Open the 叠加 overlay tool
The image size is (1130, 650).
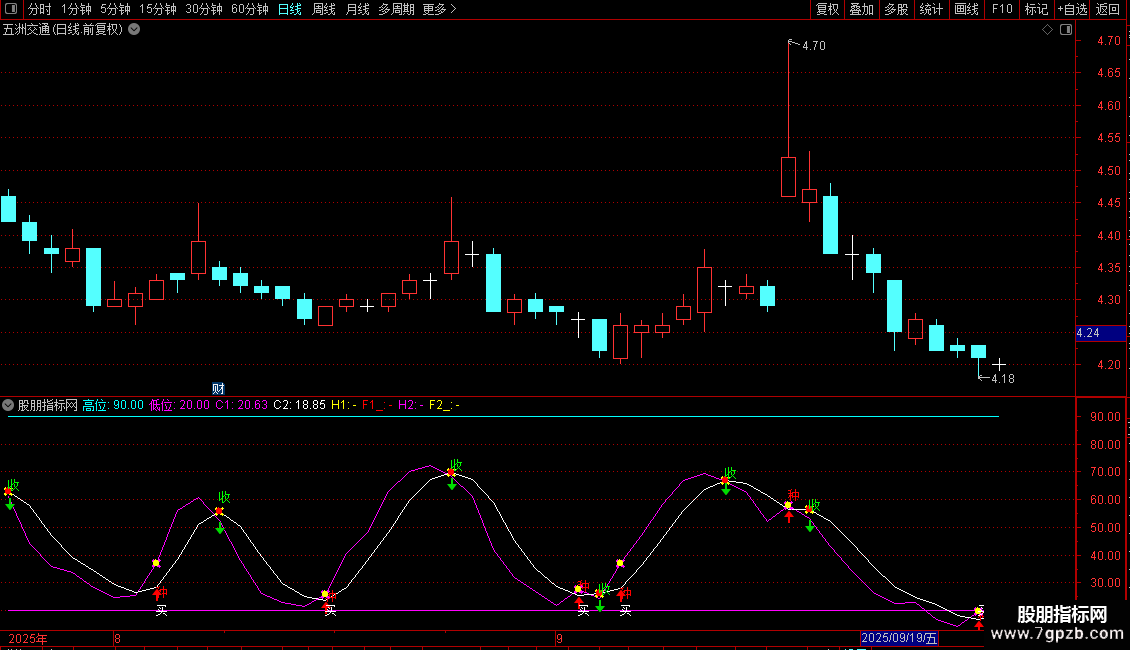pyautogui.click(x=861, y=9)
